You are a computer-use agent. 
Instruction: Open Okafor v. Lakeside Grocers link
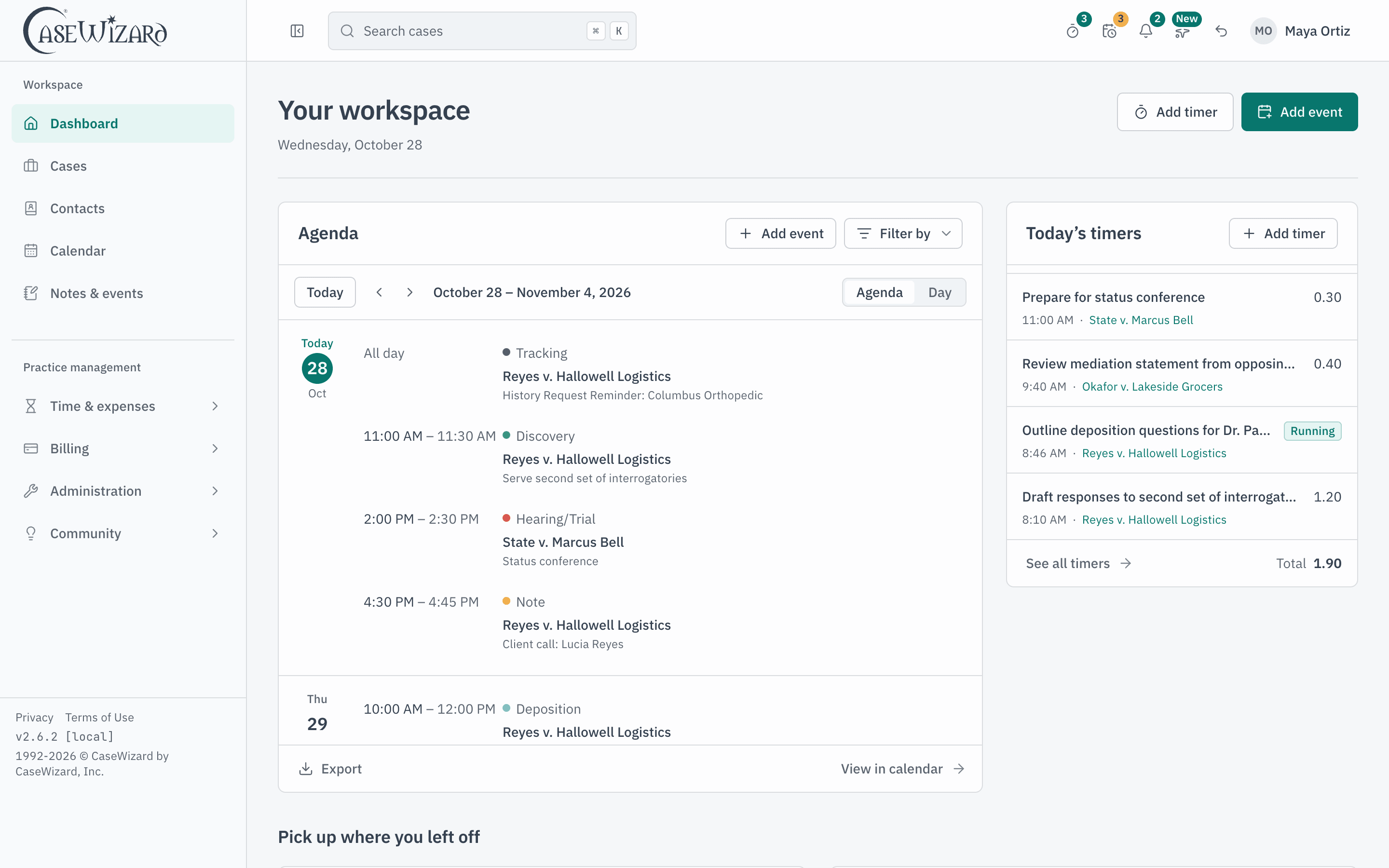(1152, 387)
